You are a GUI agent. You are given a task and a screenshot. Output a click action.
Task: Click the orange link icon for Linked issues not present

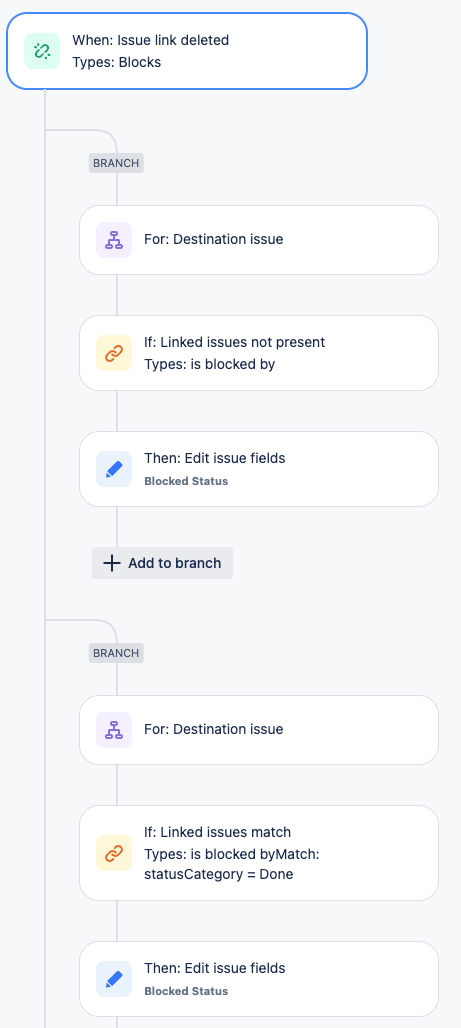click(114, 353)
